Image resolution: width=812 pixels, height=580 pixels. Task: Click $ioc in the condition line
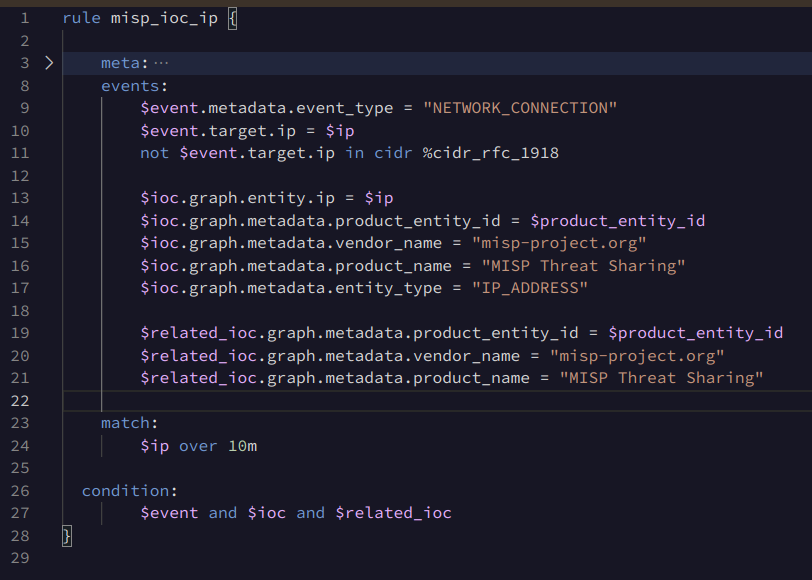point(267,513)
